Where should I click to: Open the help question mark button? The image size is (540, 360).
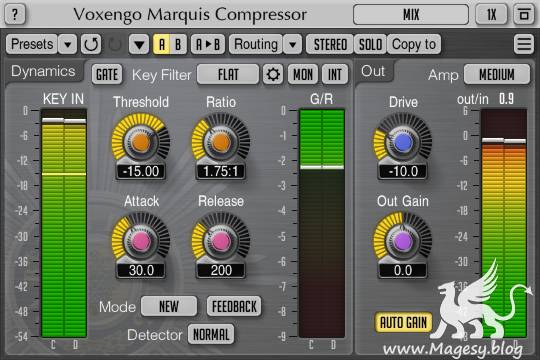[15, 14]
